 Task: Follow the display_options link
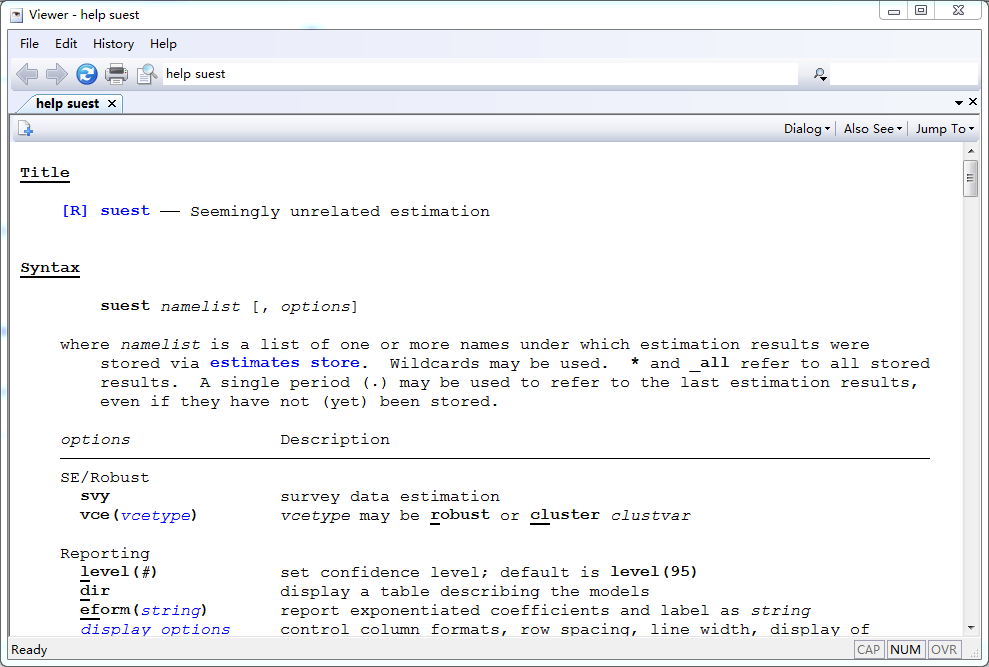[155, 629]
